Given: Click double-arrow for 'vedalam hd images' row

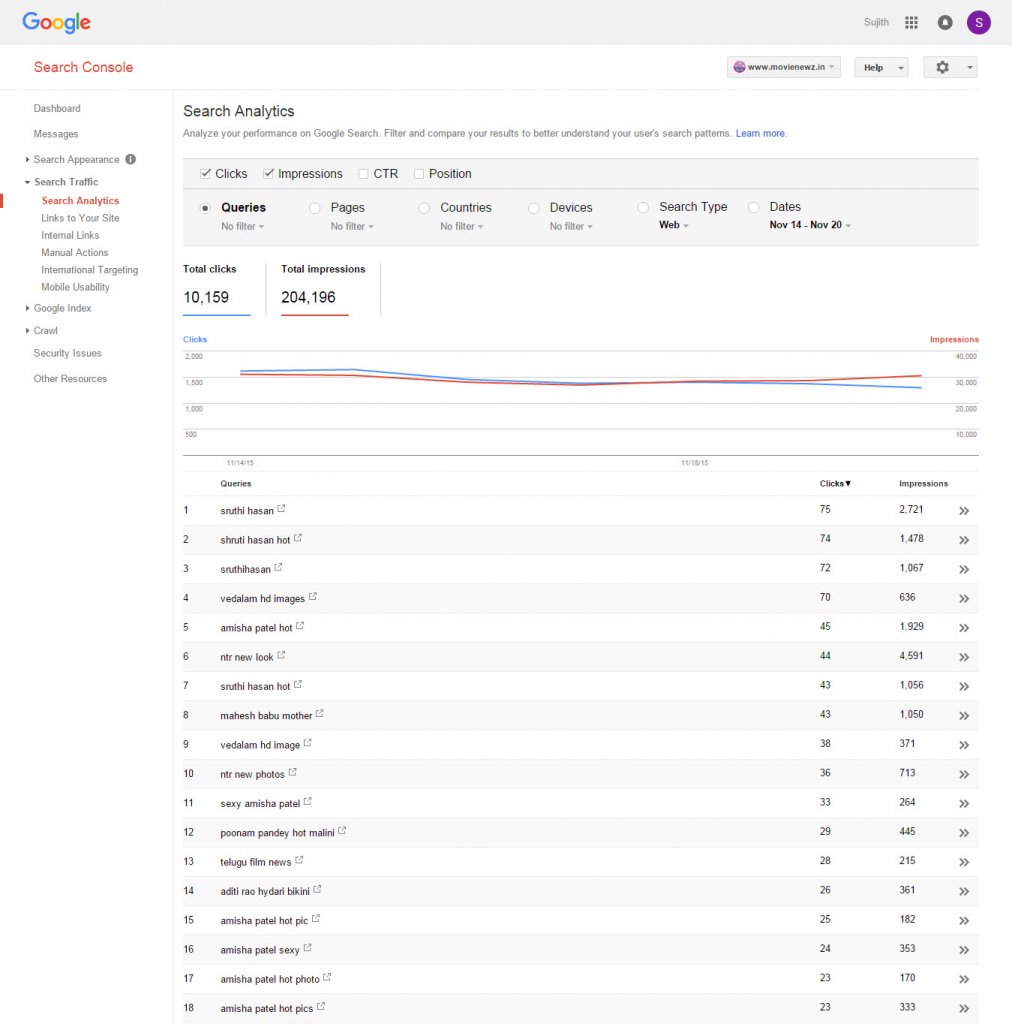Looking at the screenshot, I should click(x=964, y=599).
